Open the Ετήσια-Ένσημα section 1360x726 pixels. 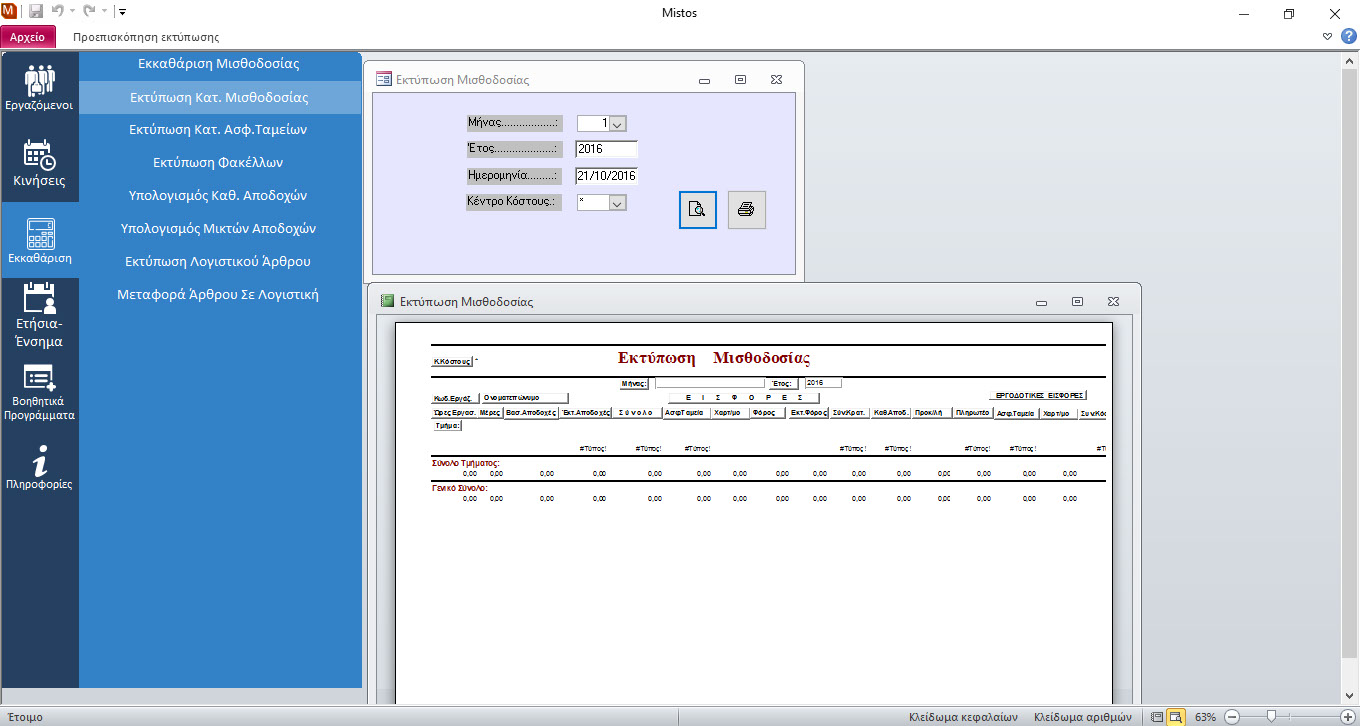pyautogui.click(x=39, y=315)
